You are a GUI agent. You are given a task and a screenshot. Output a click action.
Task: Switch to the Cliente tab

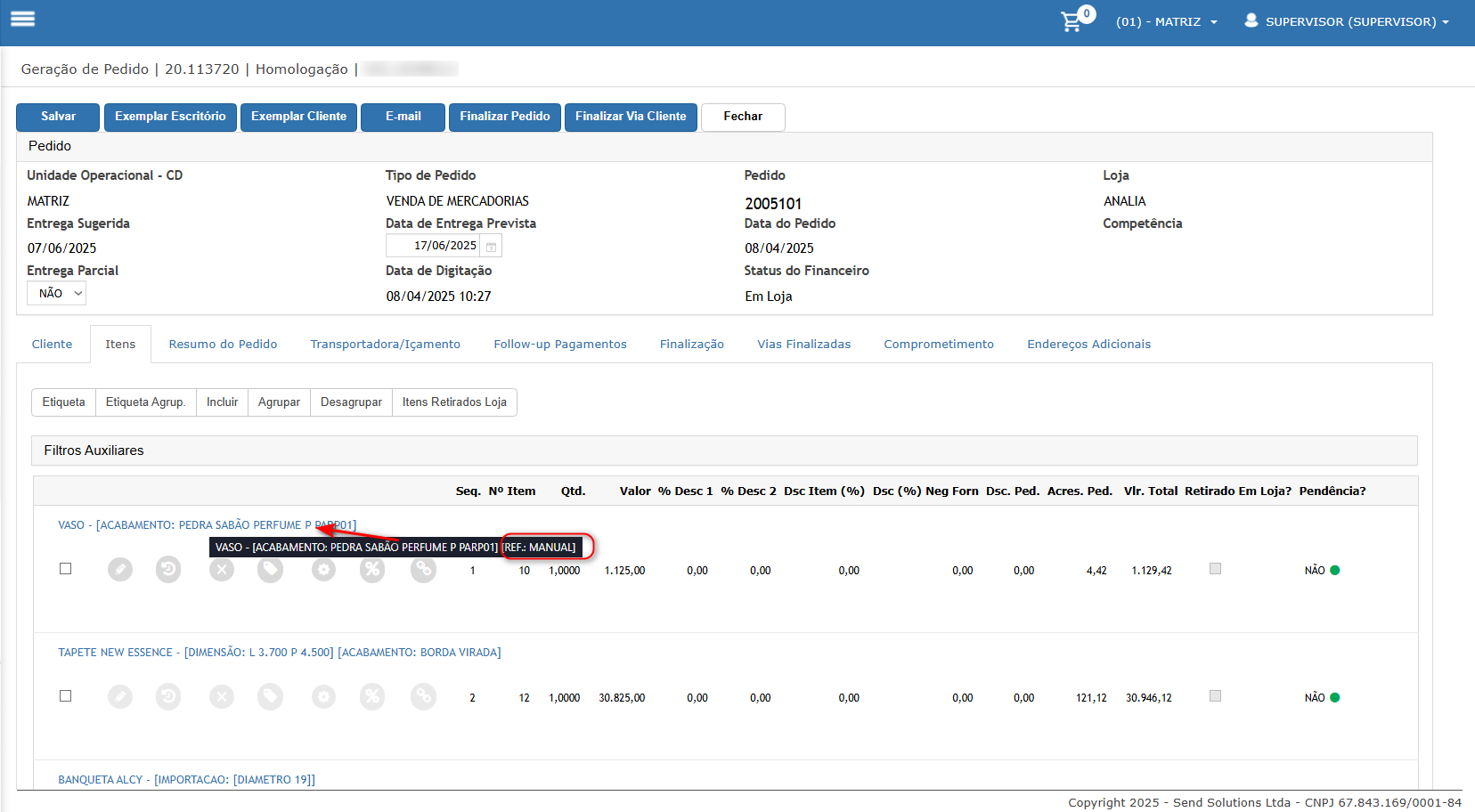coord(53,344)
